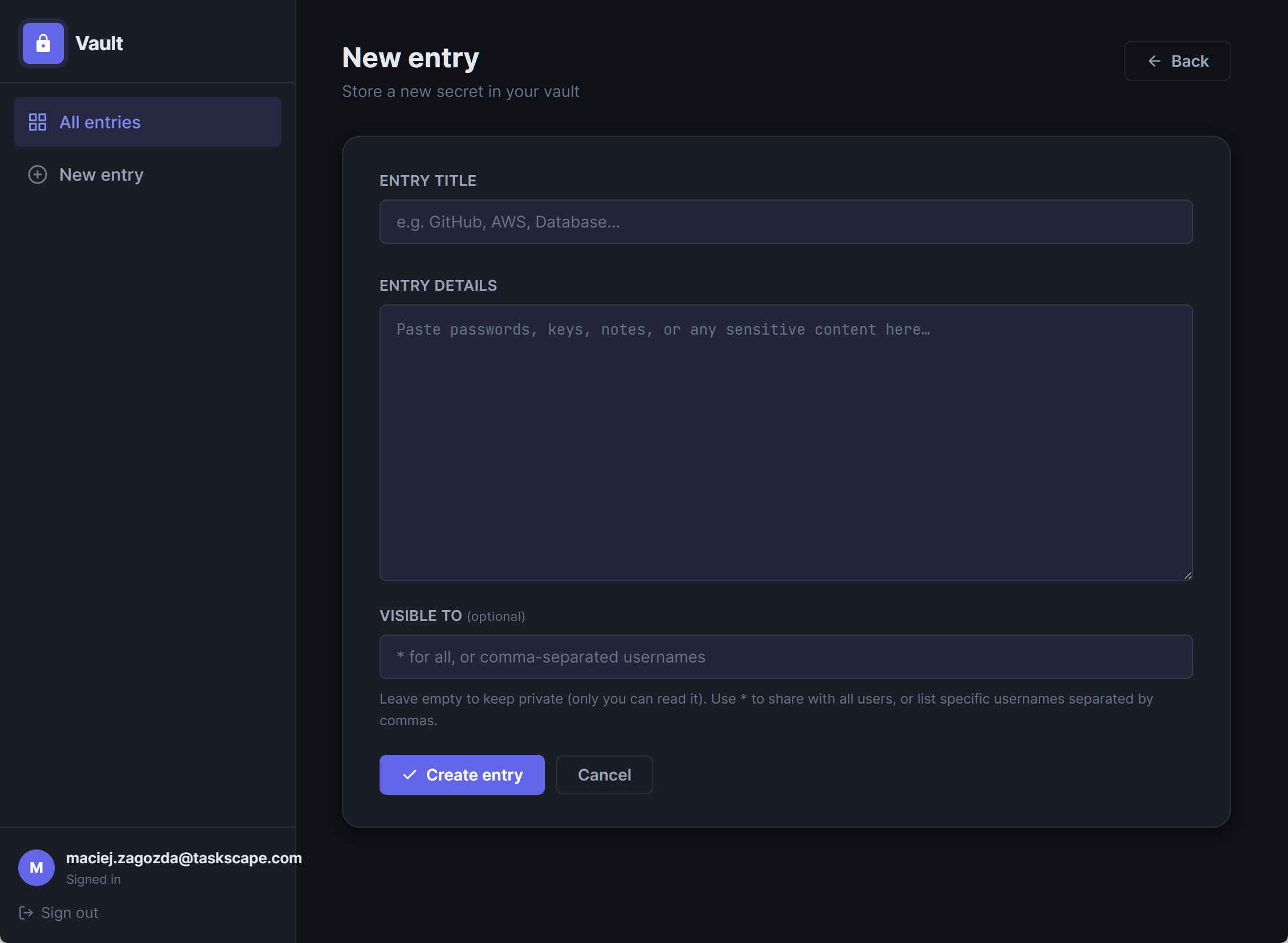This screenshot has width=1288, height=943.
Task: Click the checkmark icon on Create entry
Action: click(409, 775)
